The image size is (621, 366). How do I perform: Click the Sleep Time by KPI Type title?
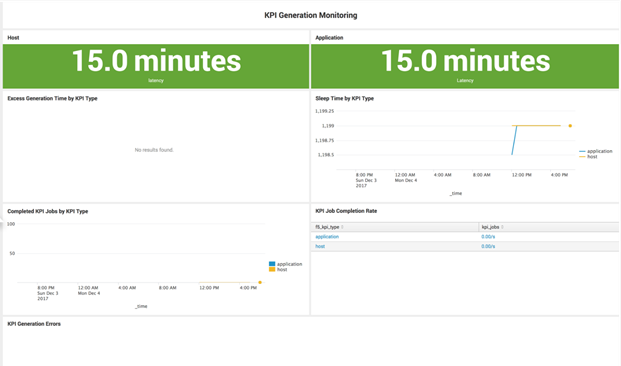pos(344,98)
